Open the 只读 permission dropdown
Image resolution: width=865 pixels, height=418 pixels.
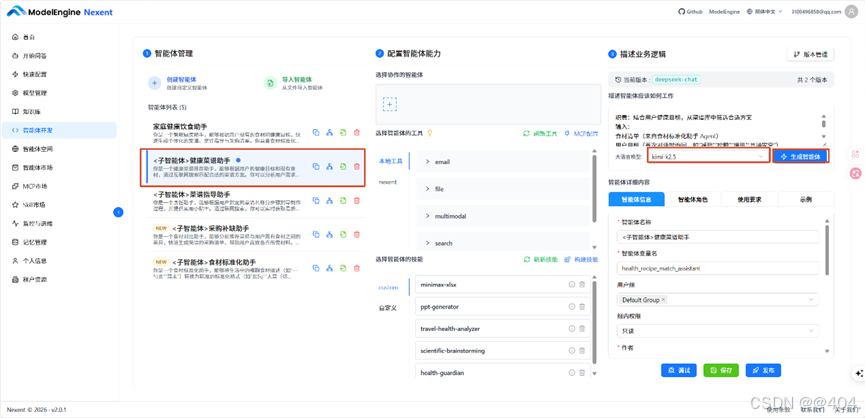pyautogui.click(x=718, y=331)
